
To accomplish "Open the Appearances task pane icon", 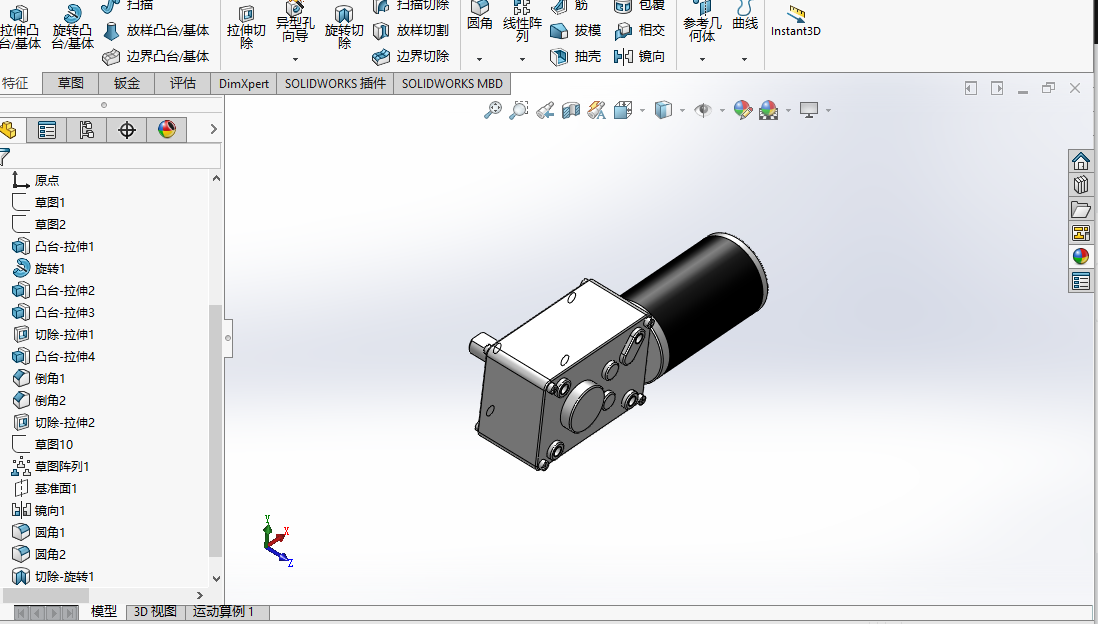I will (1080, 257).
